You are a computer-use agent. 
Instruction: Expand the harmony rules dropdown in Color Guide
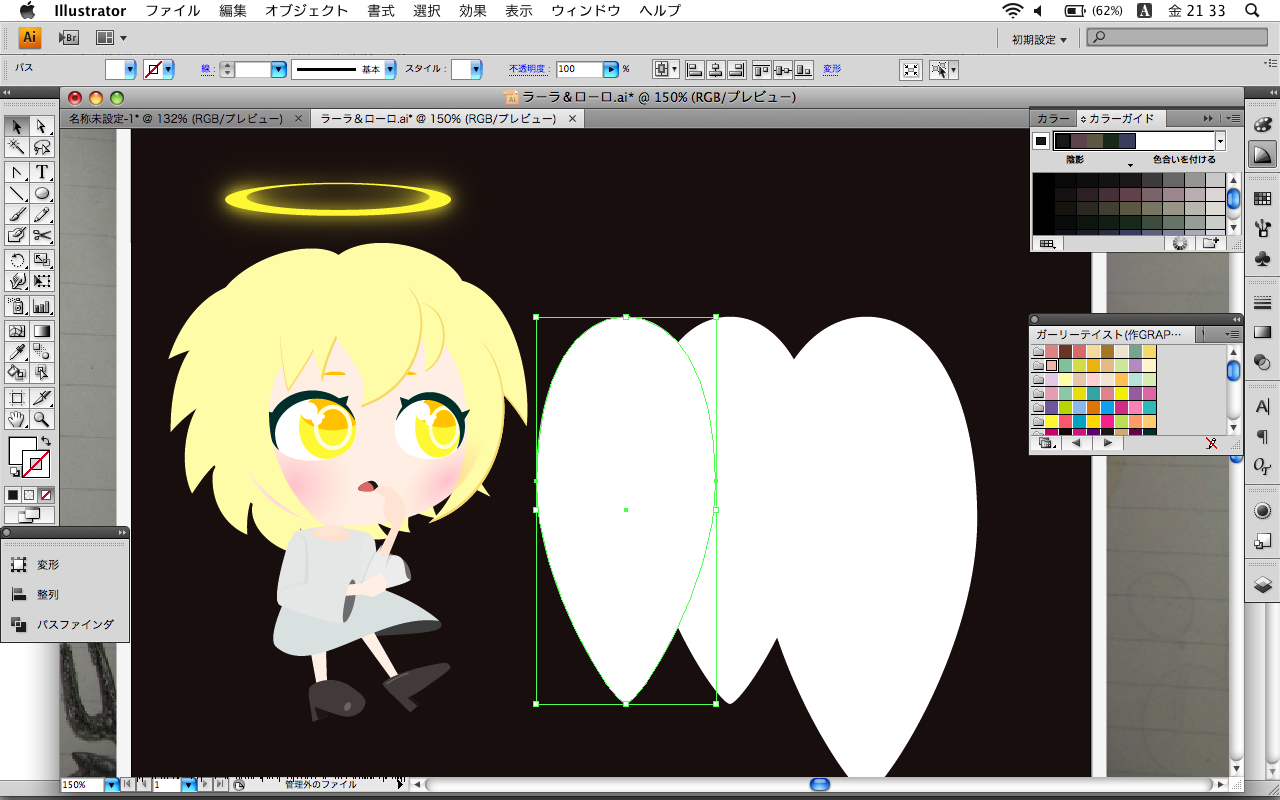(1220, 141)
